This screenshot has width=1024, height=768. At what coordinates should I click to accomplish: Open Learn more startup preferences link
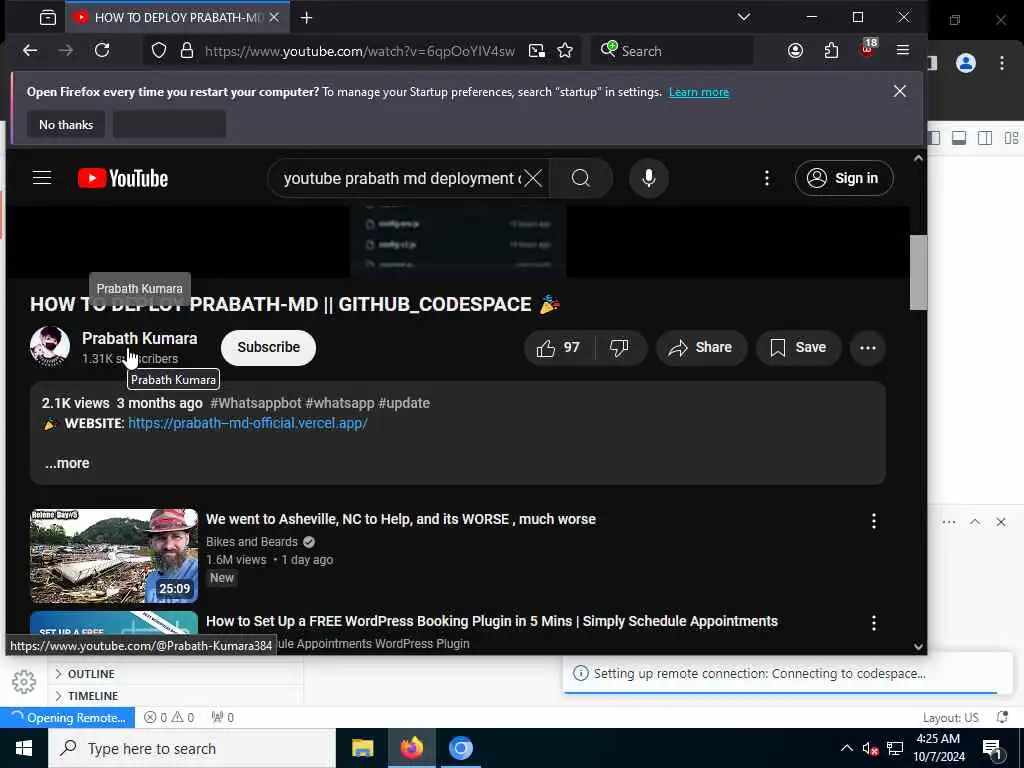tap(699, 92)
